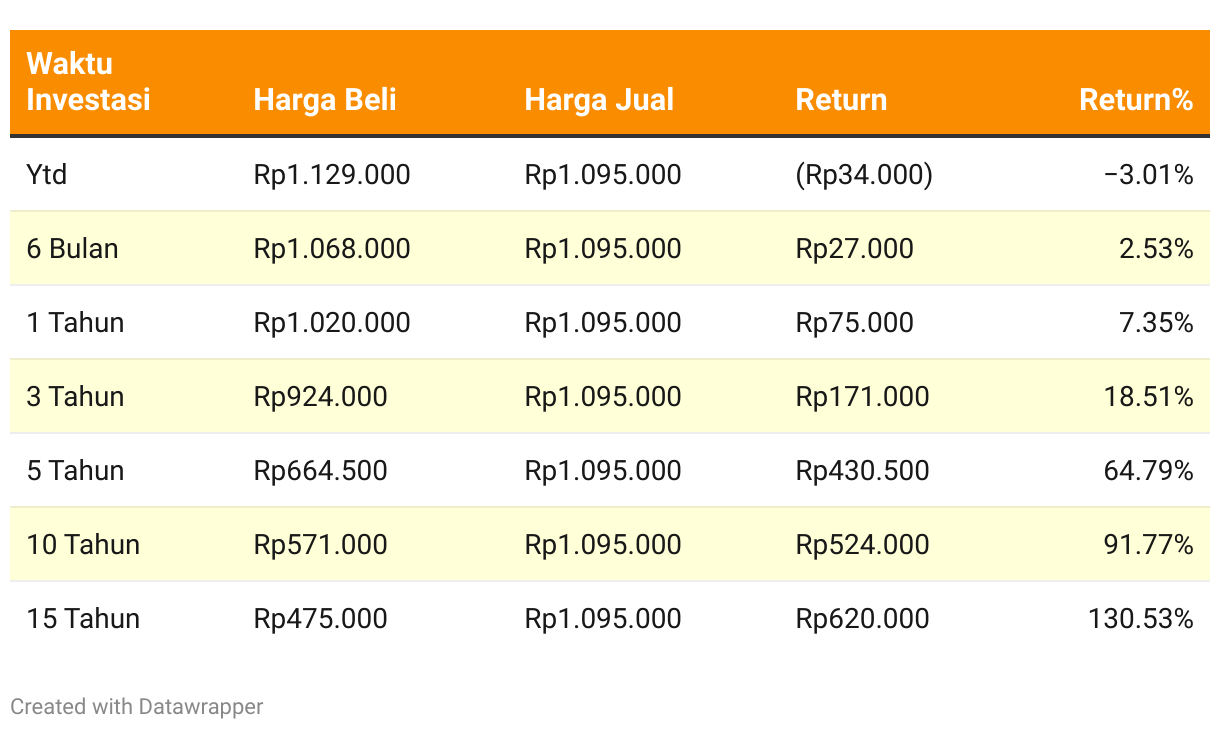The height and width of the screenshot is (730, 1220).
Task: Select the 15 Tahun row label
Action: tap(83, 619)
